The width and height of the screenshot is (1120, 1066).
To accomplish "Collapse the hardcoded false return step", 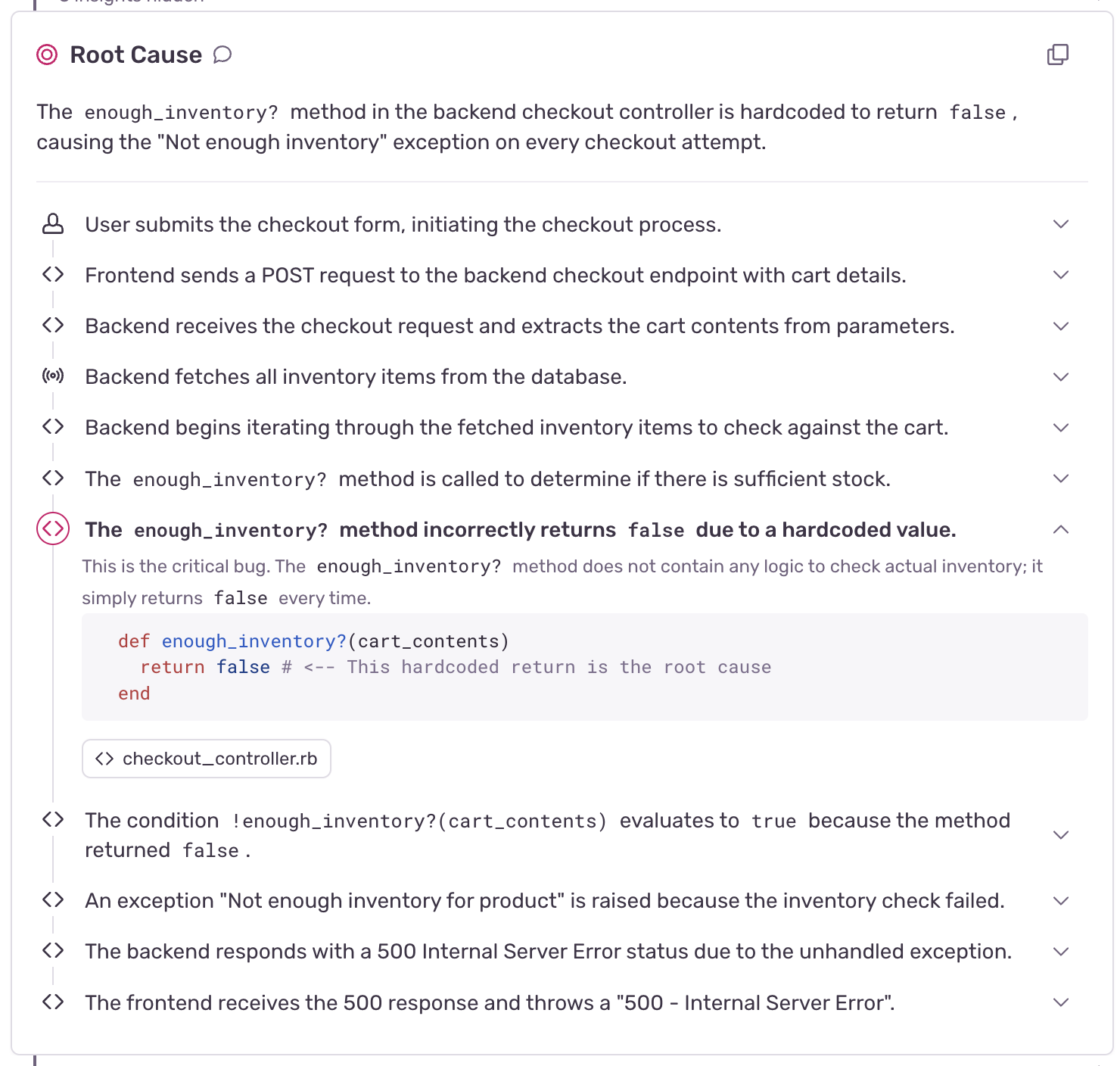I will coord(1061,529).
